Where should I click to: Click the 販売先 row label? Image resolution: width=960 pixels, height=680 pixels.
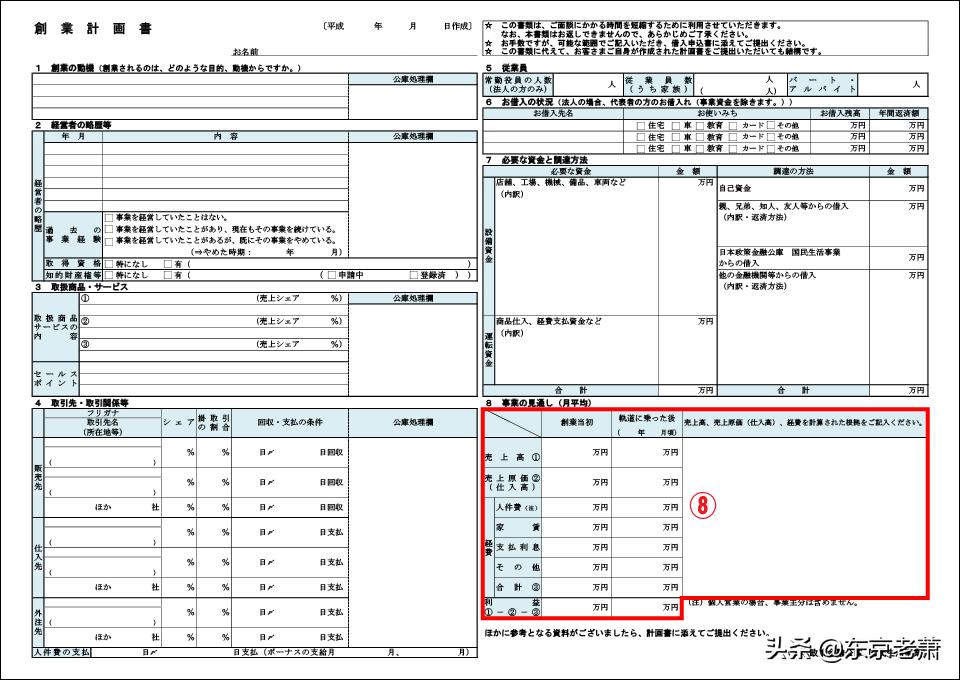click(x=39, y=477)
